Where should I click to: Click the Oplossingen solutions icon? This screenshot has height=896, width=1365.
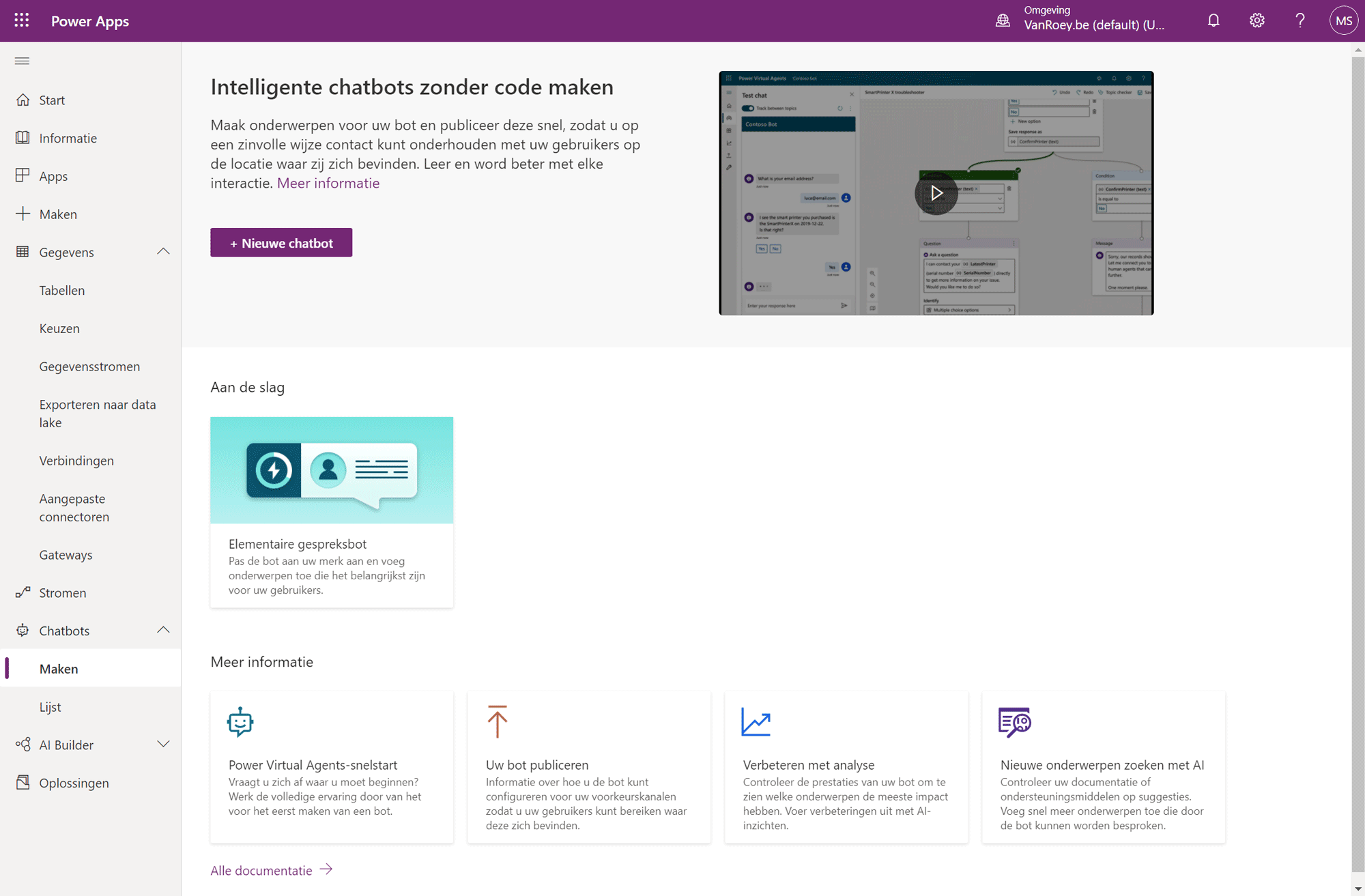coord(23,782)
